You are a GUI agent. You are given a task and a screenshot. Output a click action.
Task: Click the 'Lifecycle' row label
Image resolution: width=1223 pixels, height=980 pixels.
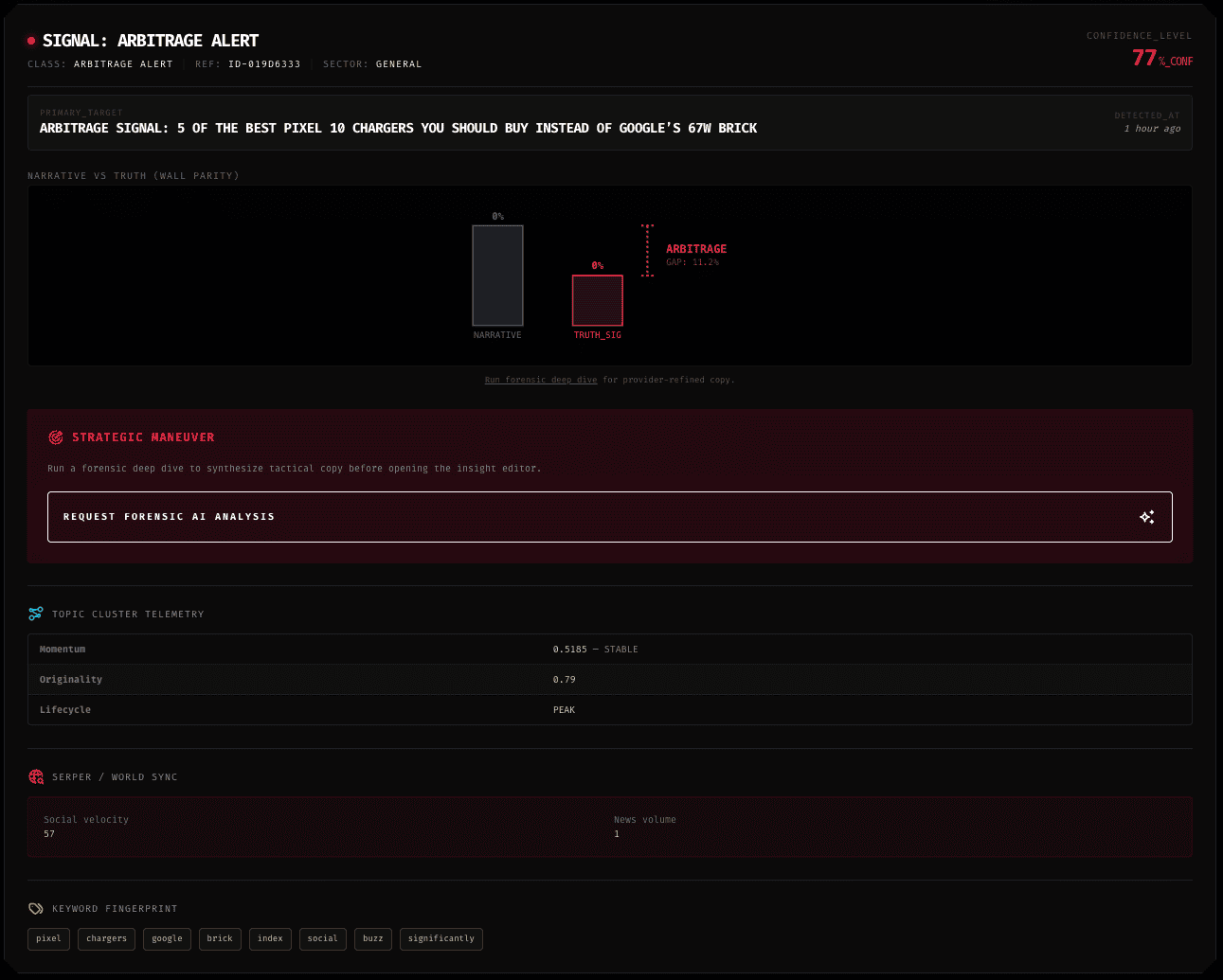point(65,710)
